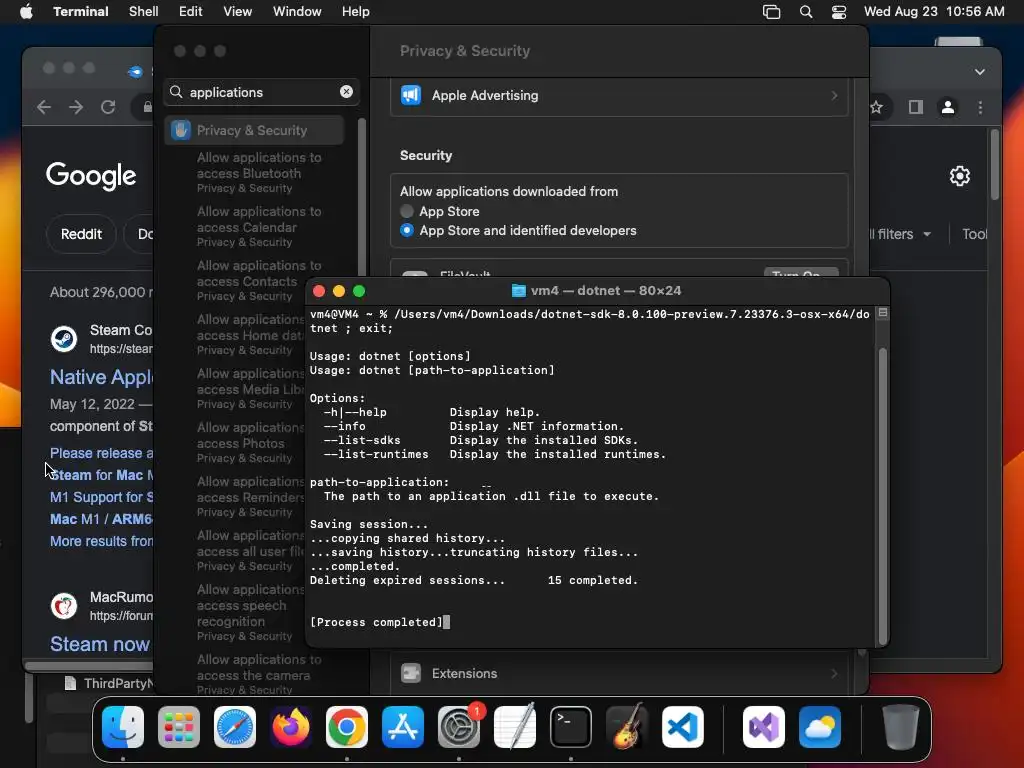The image size is (1024, 768).
Task: Open System Settings dock icon
Action: click(x=458, y=727)
